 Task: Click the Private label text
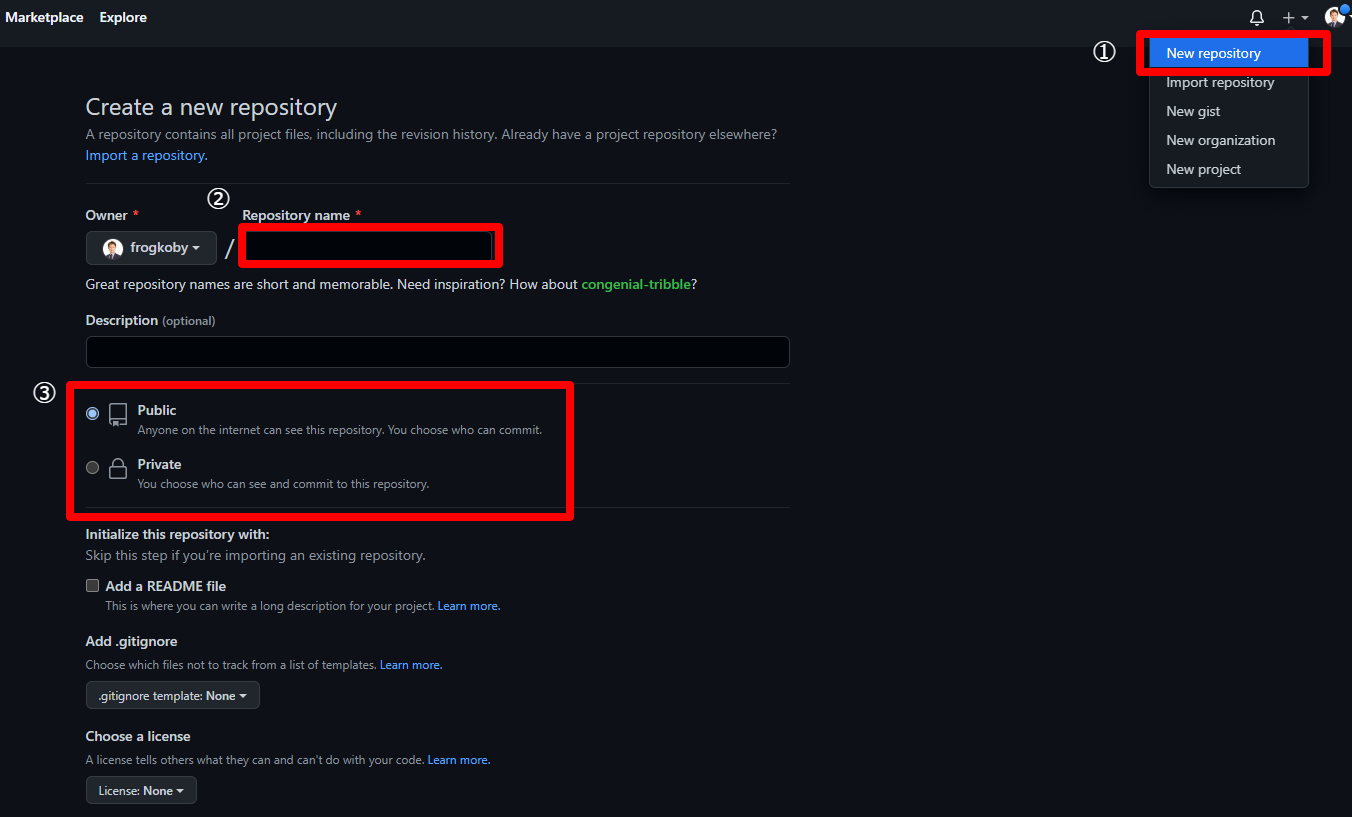click(x=160, y=464)
